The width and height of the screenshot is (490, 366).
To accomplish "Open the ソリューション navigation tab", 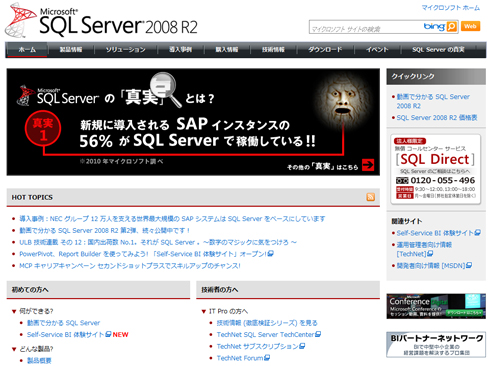I will pyautogui.click(x=126, y=50).
